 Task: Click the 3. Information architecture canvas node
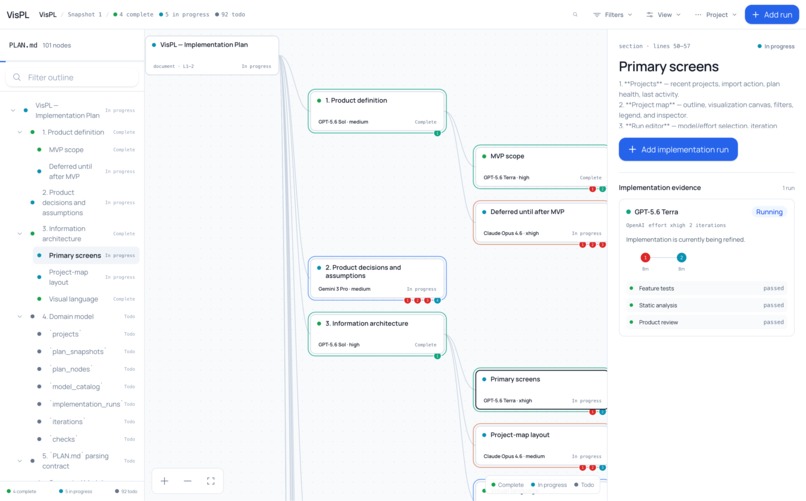click(377, 334)
